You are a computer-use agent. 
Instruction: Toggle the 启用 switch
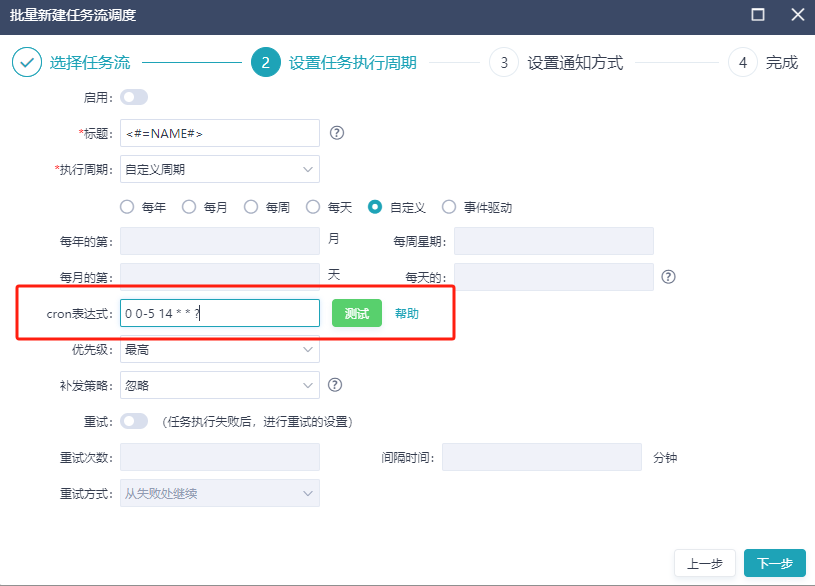[x=134, y=97]
